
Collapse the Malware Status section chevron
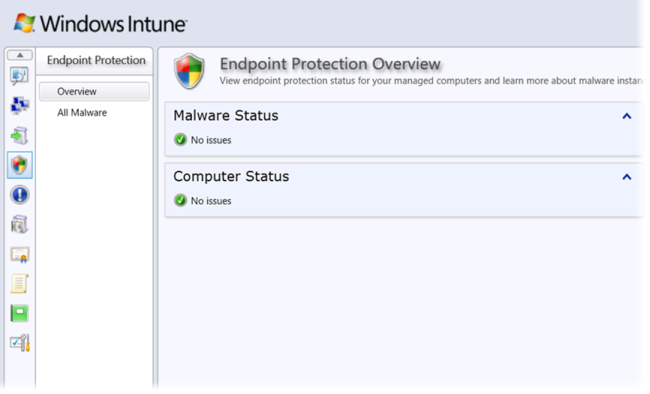627,116
